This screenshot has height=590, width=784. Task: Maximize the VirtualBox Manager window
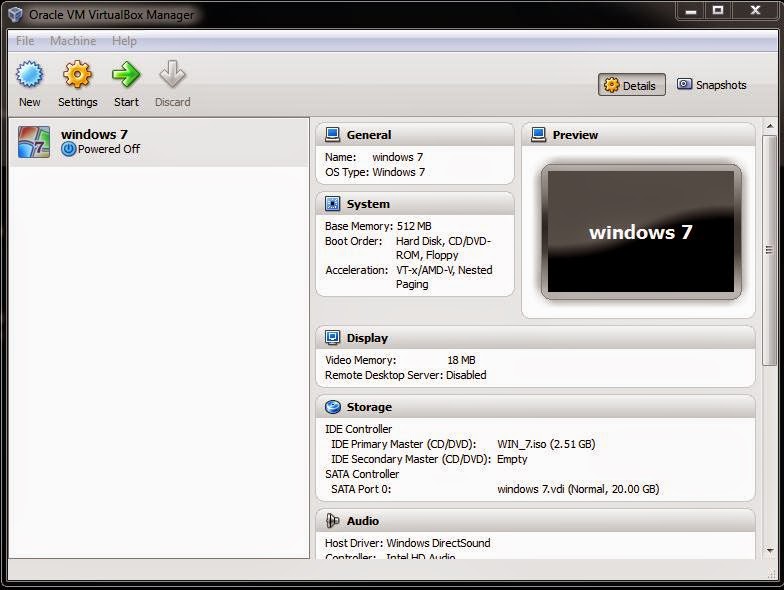[718, 11]
